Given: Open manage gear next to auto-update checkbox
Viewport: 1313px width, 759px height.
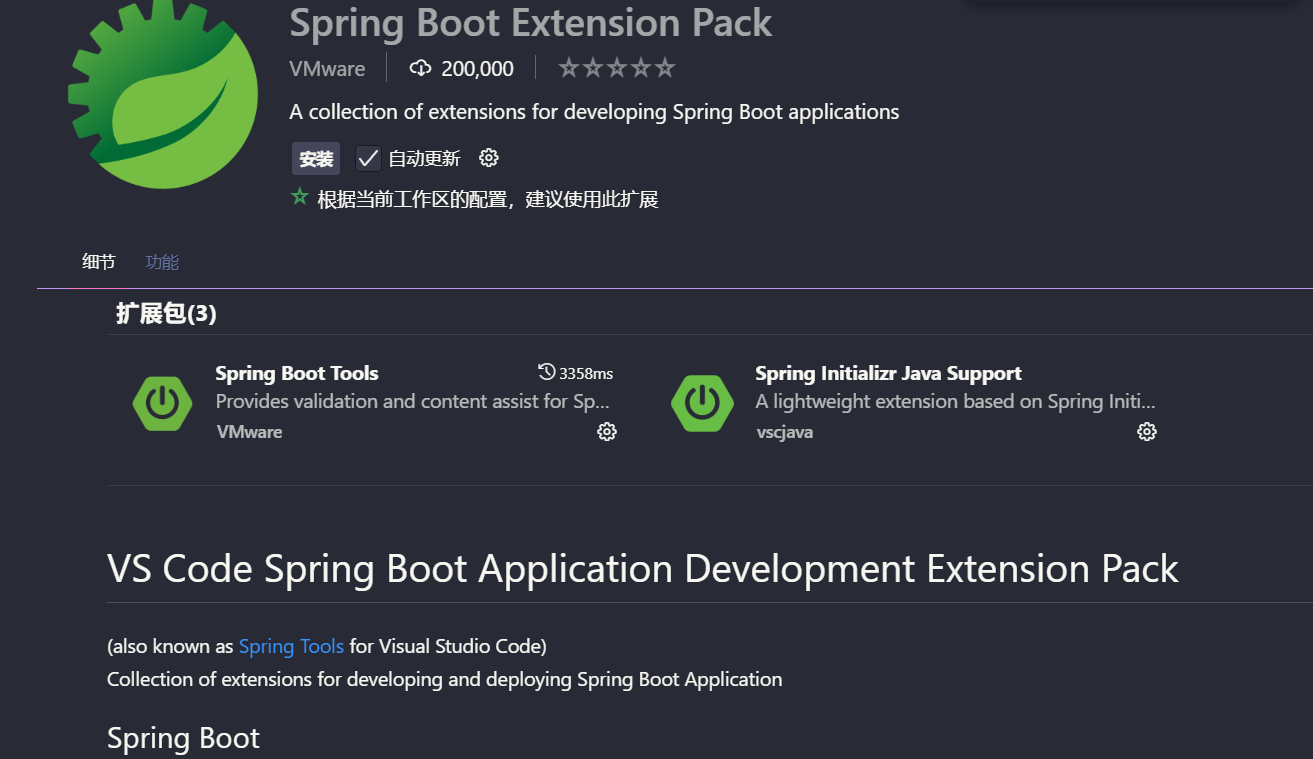Looking at the screenshot, I should pos(489,158).
